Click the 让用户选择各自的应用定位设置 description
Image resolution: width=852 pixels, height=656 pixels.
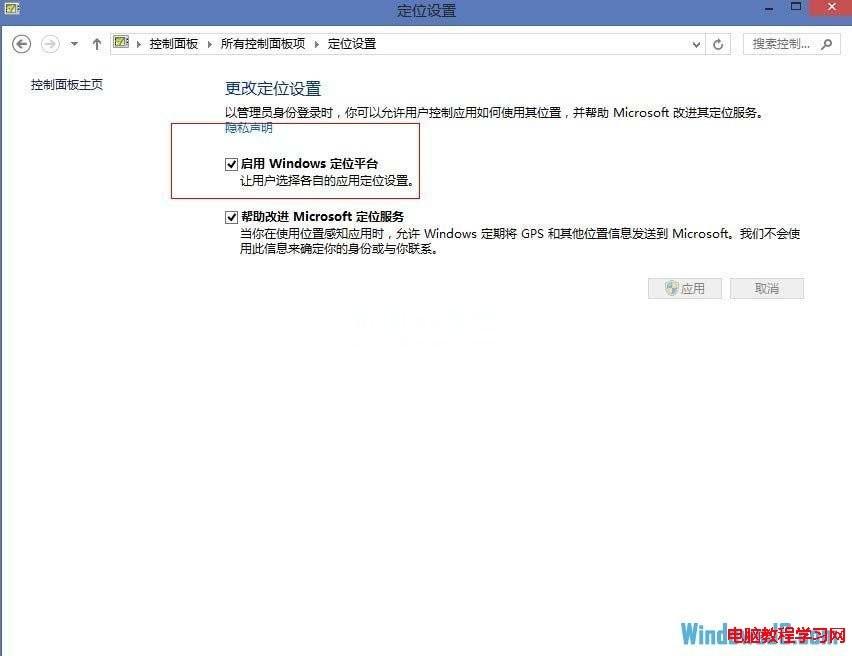[x=327, y=180]
